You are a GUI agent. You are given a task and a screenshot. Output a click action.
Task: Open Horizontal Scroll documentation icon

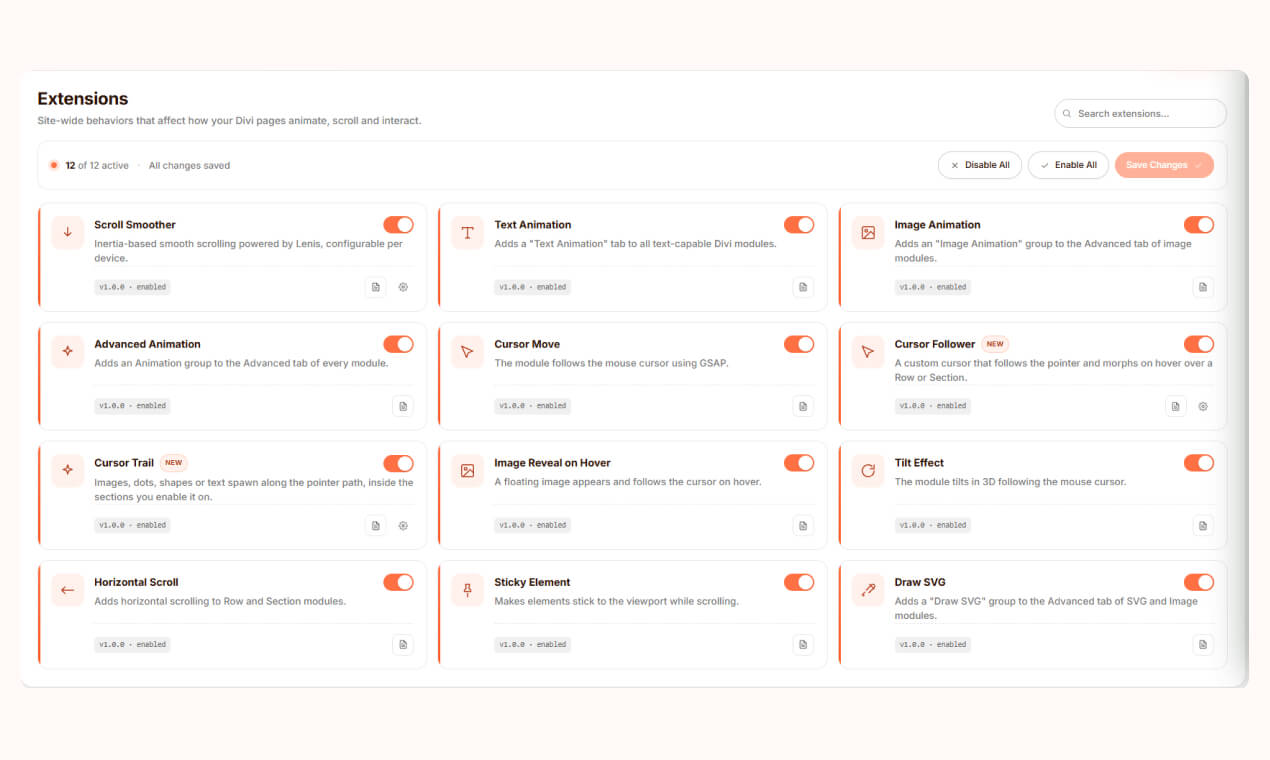click(403, 645)
